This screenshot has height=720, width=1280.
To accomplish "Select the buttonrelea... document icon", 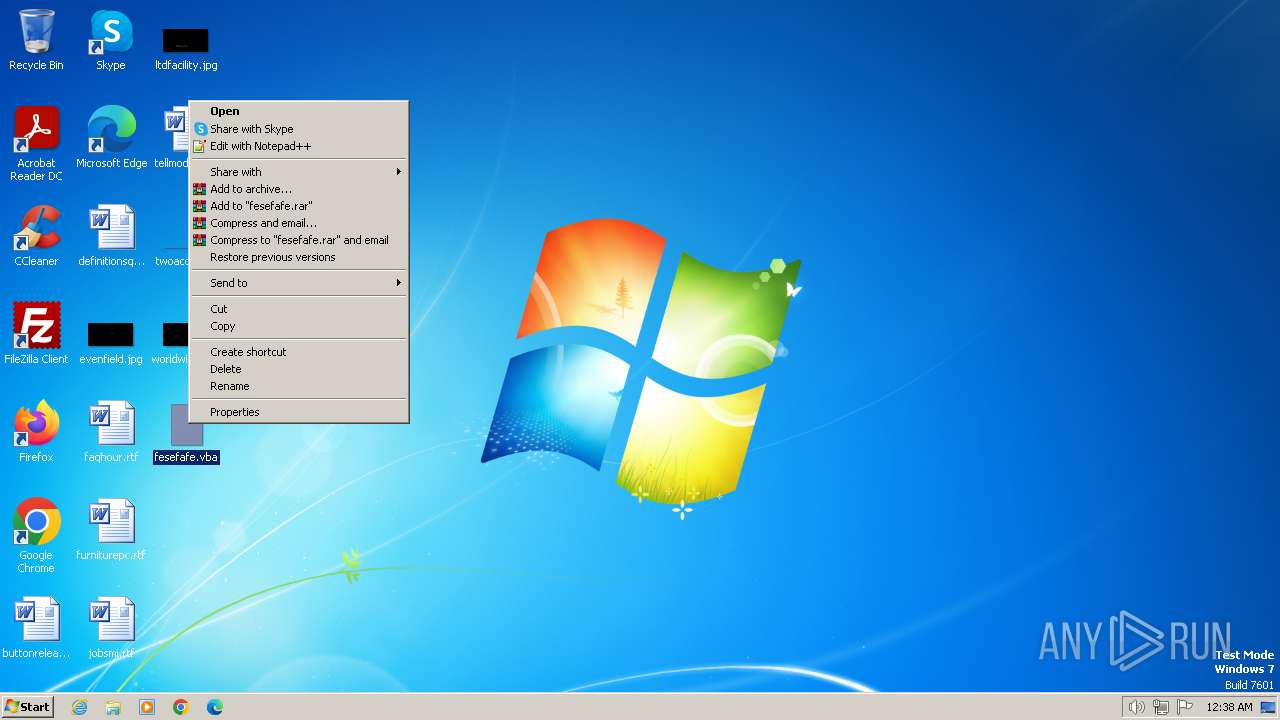I will click(36, 628).
